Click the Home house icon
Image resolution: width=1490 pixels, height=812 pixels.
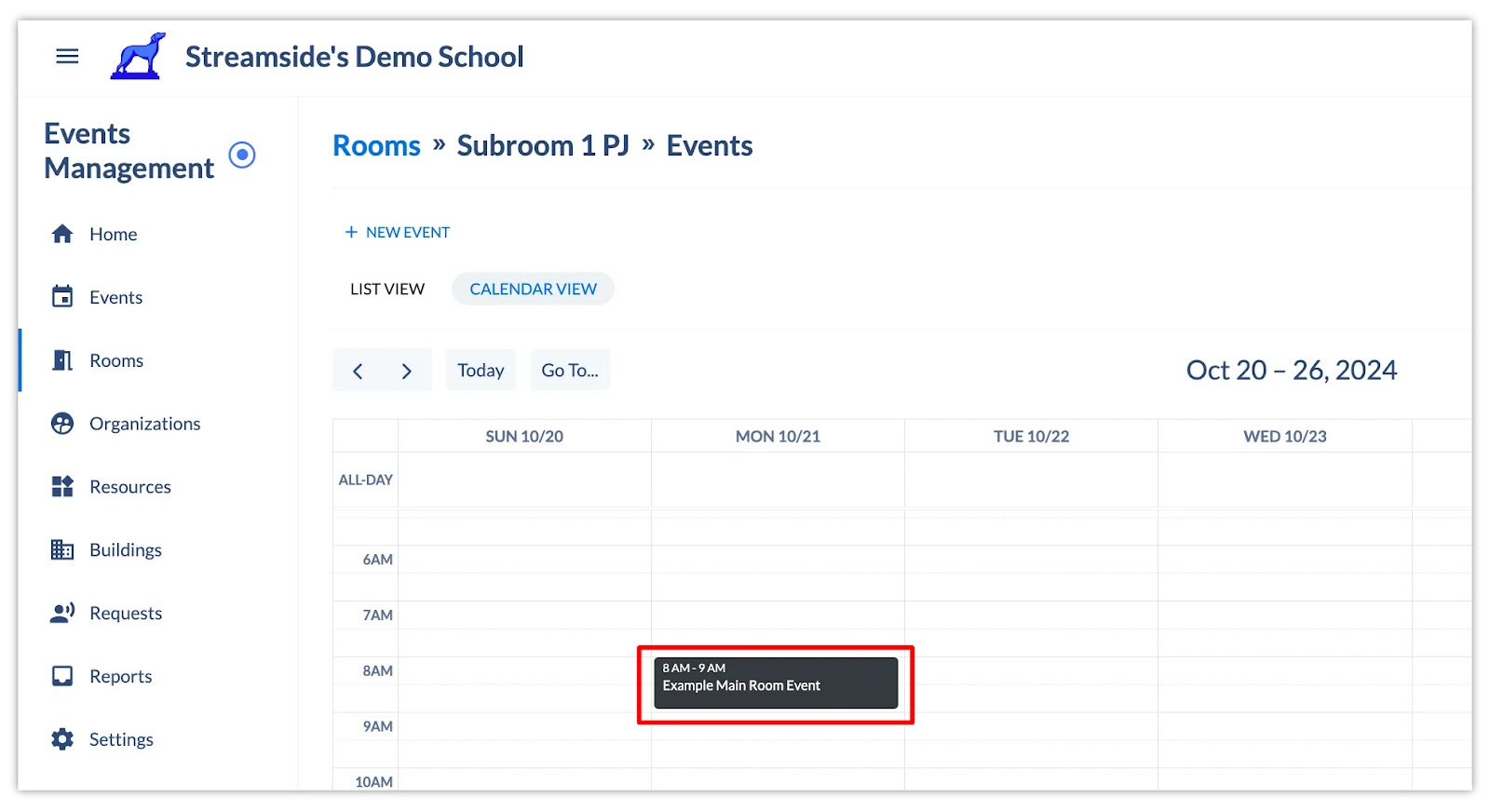coord(62,234)
